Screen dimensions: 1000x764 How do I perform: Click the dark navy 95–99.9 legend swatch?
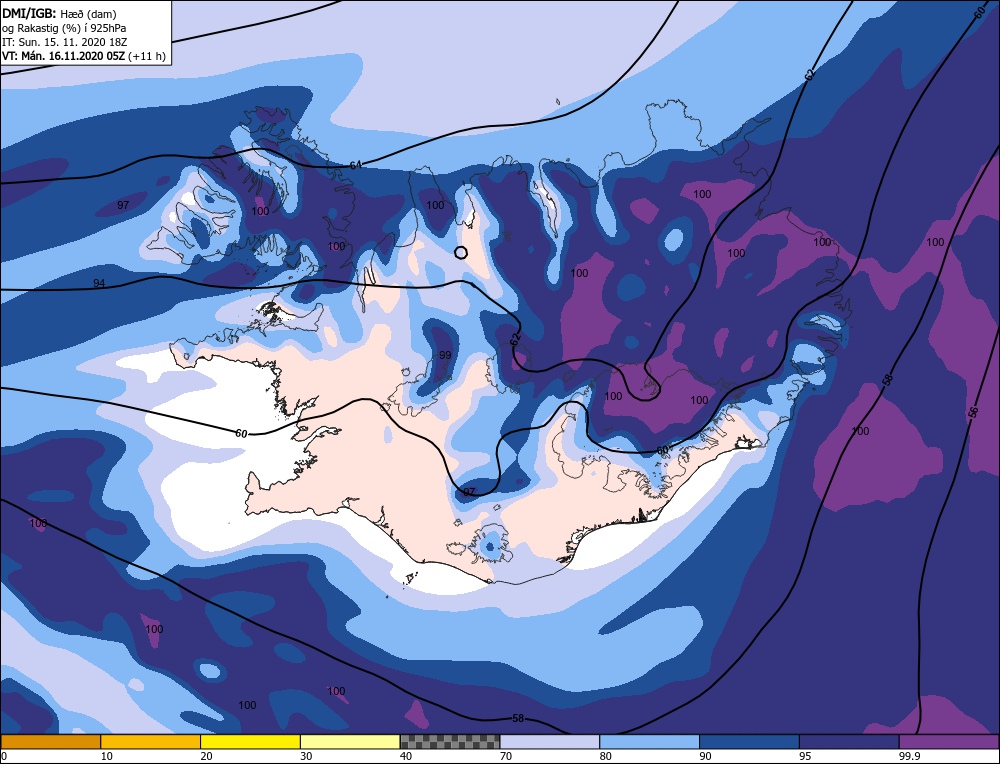click(849, 741)
